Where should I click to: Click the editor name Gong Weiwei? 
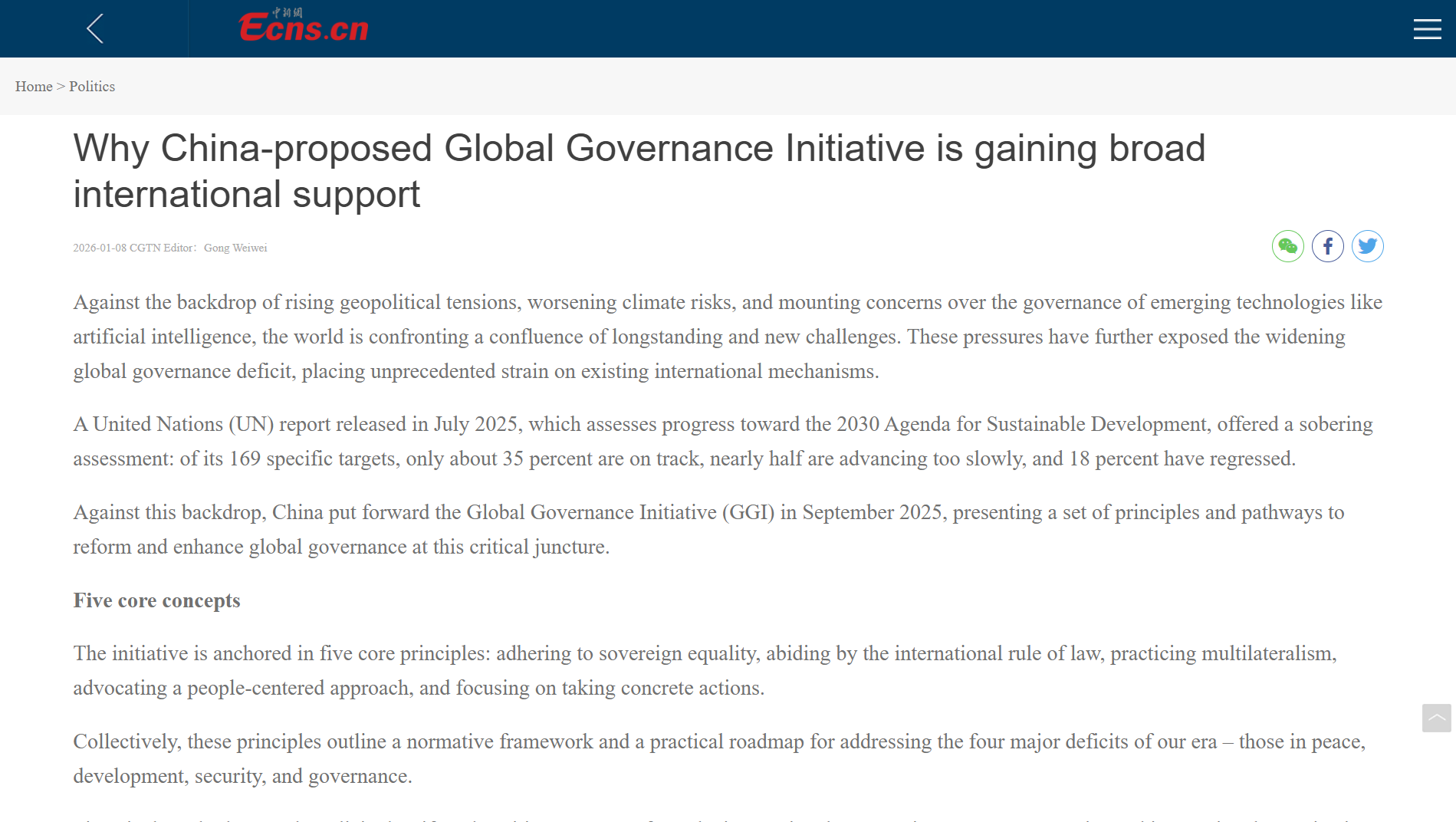click(235, 248)
